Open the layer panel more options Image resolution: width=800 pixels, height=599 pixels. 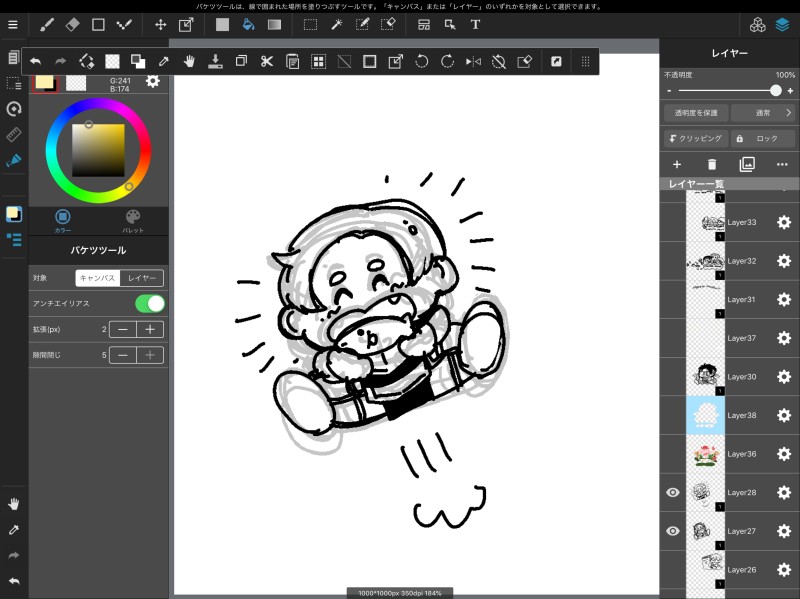point(782,164)
